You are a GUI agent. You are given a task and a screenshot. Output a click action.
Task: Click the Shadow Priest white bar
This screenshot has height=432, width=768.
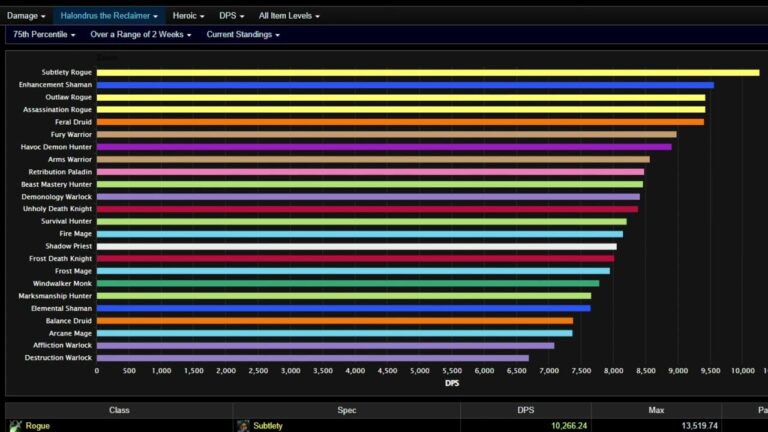[x=357, y=246]
